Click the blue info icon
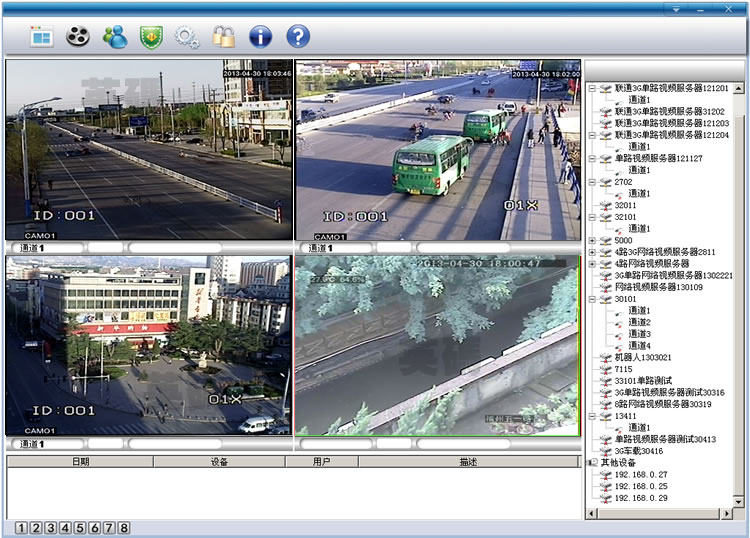The height and width of the screenshot is (538, 750). (x=260, y=37)
